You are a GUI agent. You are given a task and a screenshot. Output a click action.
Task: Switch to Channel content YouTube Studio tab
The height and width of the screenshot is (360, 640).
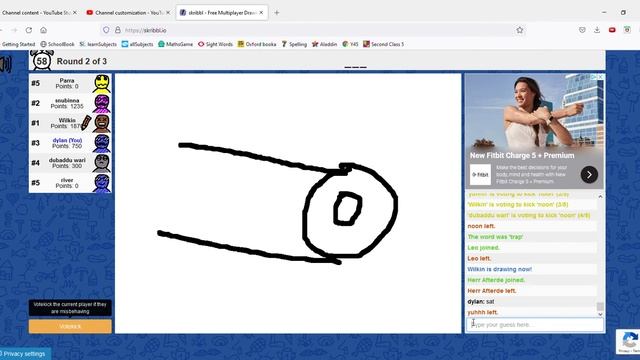click(35, 13)
